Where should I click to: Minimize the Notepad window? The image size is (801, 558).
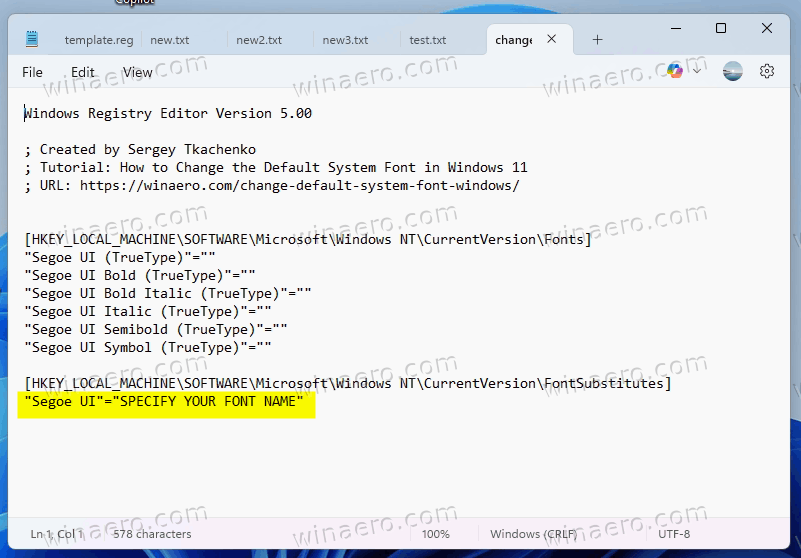tap(676, 29)
